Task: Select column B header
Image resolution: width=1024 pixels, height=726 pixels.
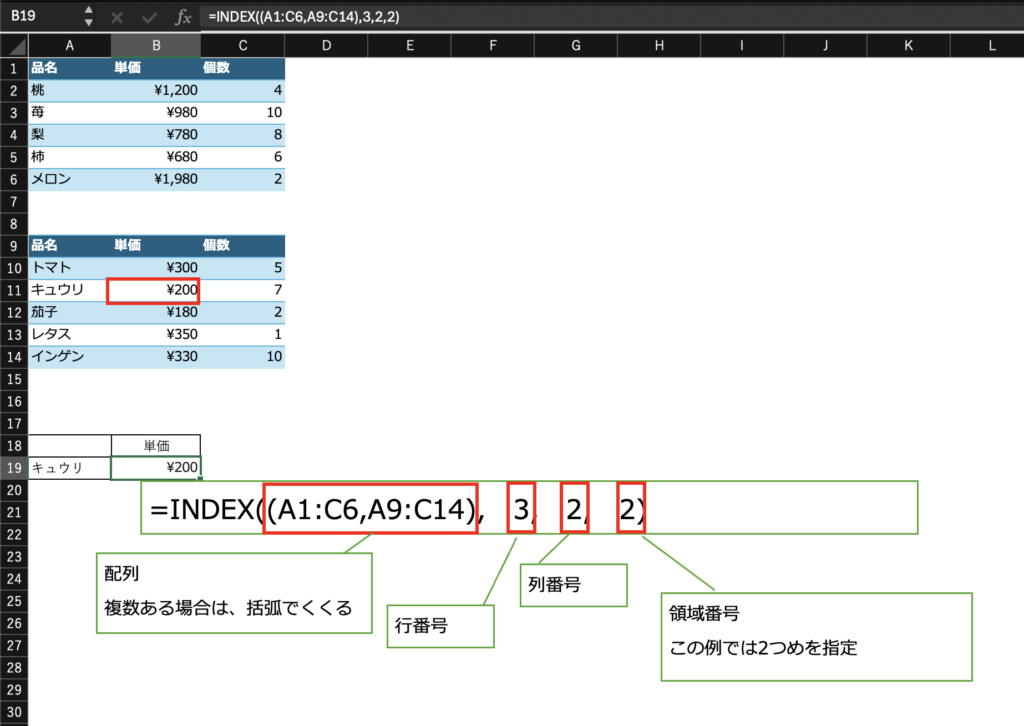Action: pyautogui.click(x=155, y=45)
